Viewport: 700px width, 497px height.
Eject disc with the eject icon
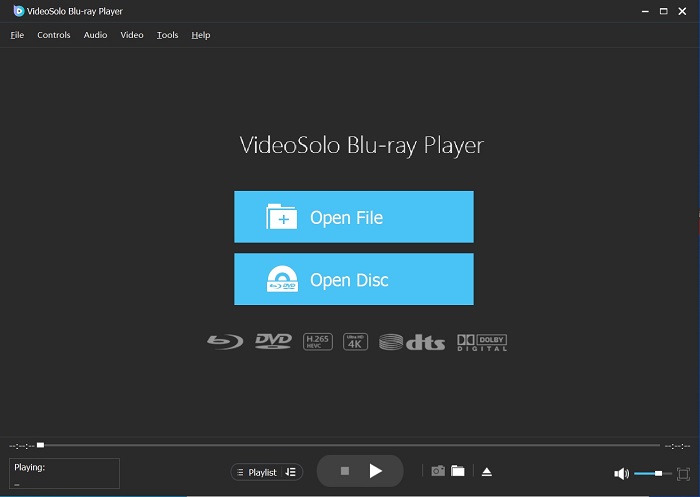pyautogui.click(x=487, y=472)
